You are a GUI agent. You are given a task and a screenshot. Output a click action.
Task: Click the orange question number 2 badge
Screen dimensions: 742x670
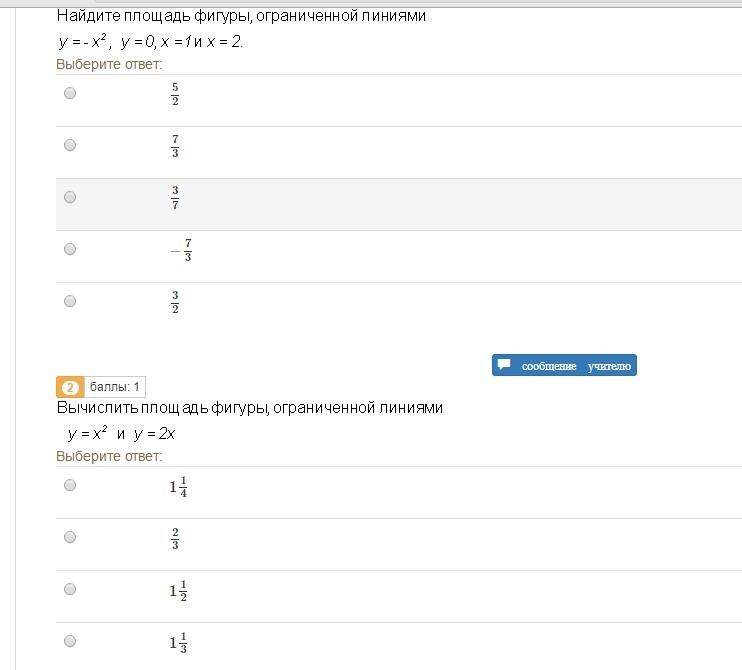pos(70,387)
